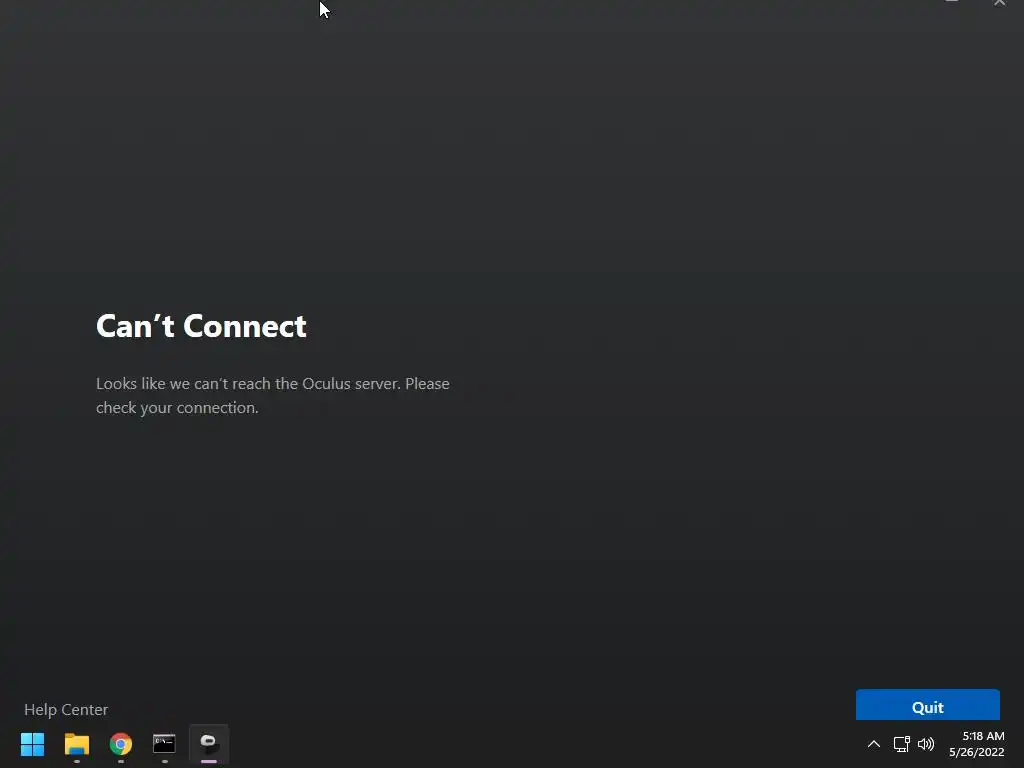
Task: Open File Explorer from taskbar
Action: point(76,744)
